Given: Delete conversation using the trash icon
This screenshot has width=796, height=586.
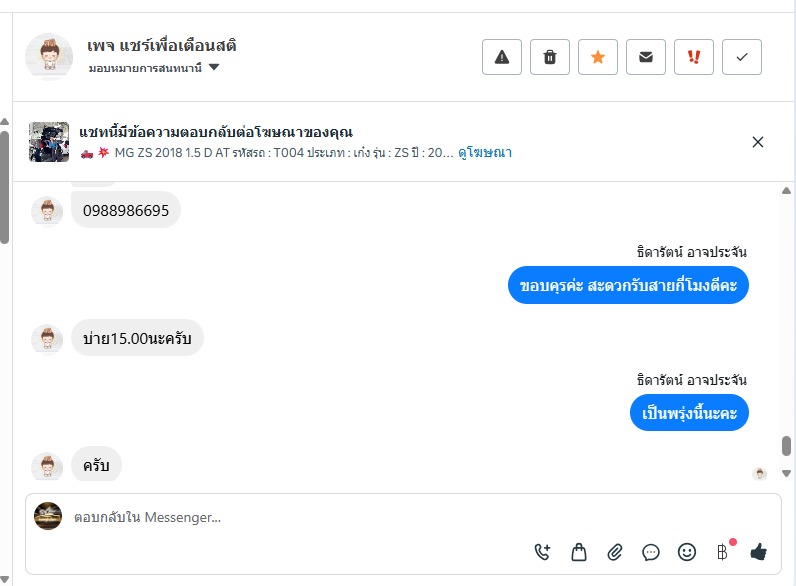Looking at the screenshot, I should point(550,57).
